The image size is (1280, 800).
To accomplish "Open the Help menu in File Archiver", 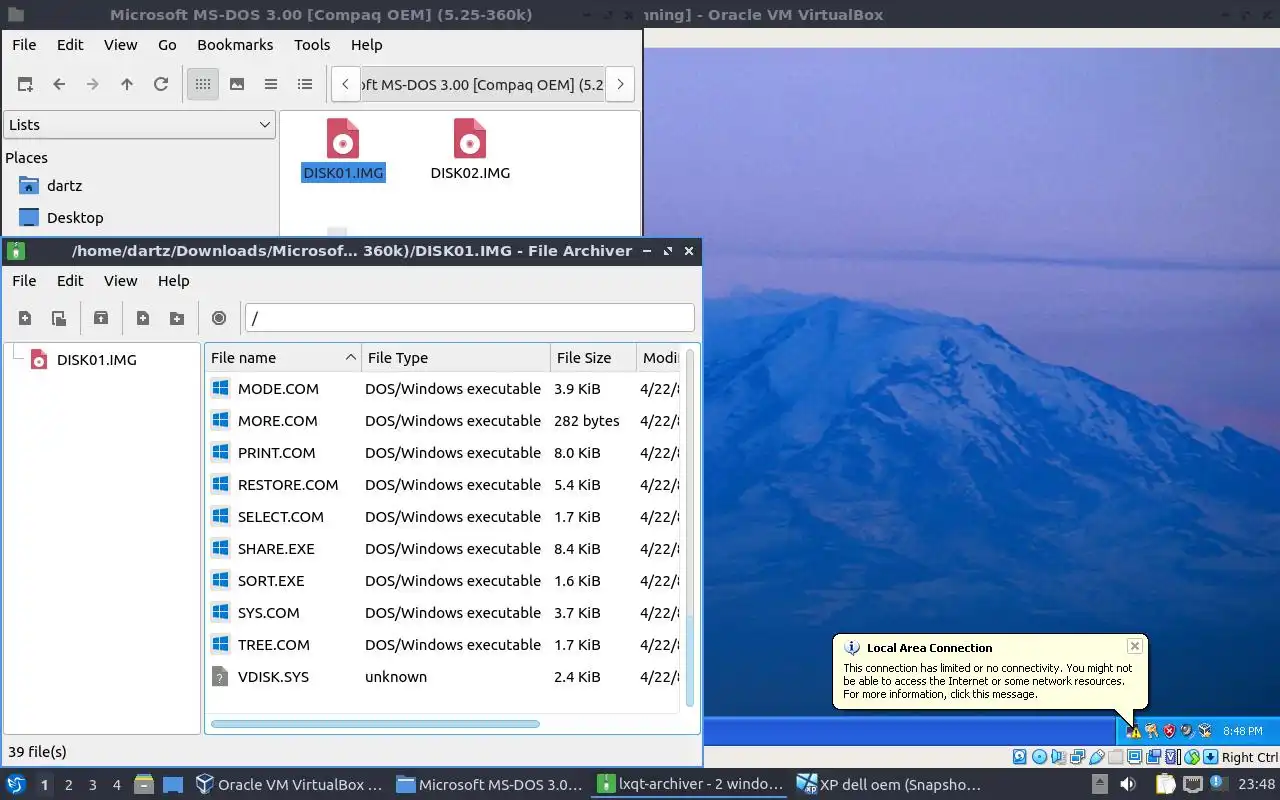I will click(x=173, y=280).
